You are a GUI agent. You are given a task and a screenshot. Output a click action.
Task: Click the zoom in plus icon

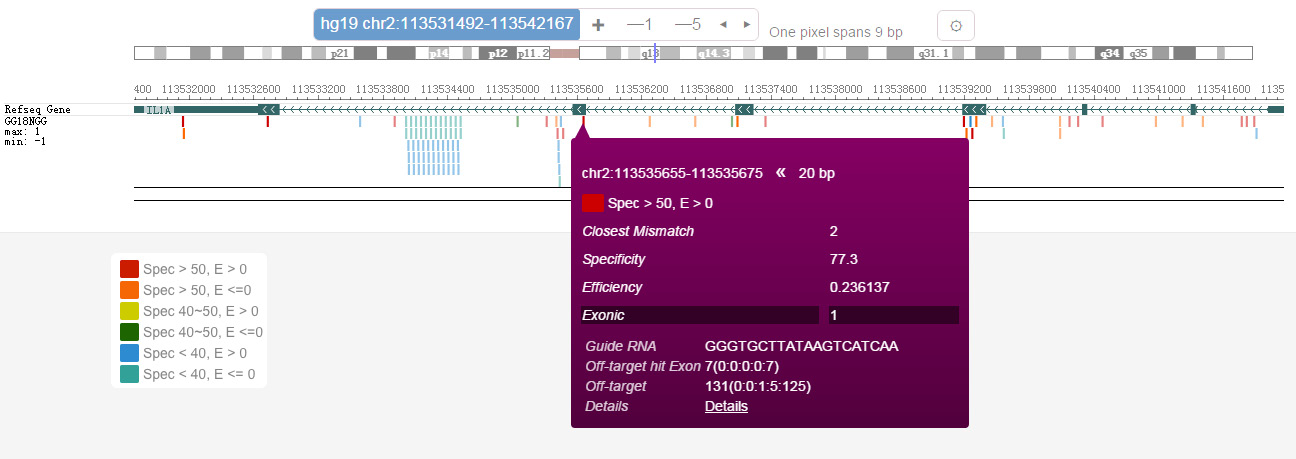[598, 24]
